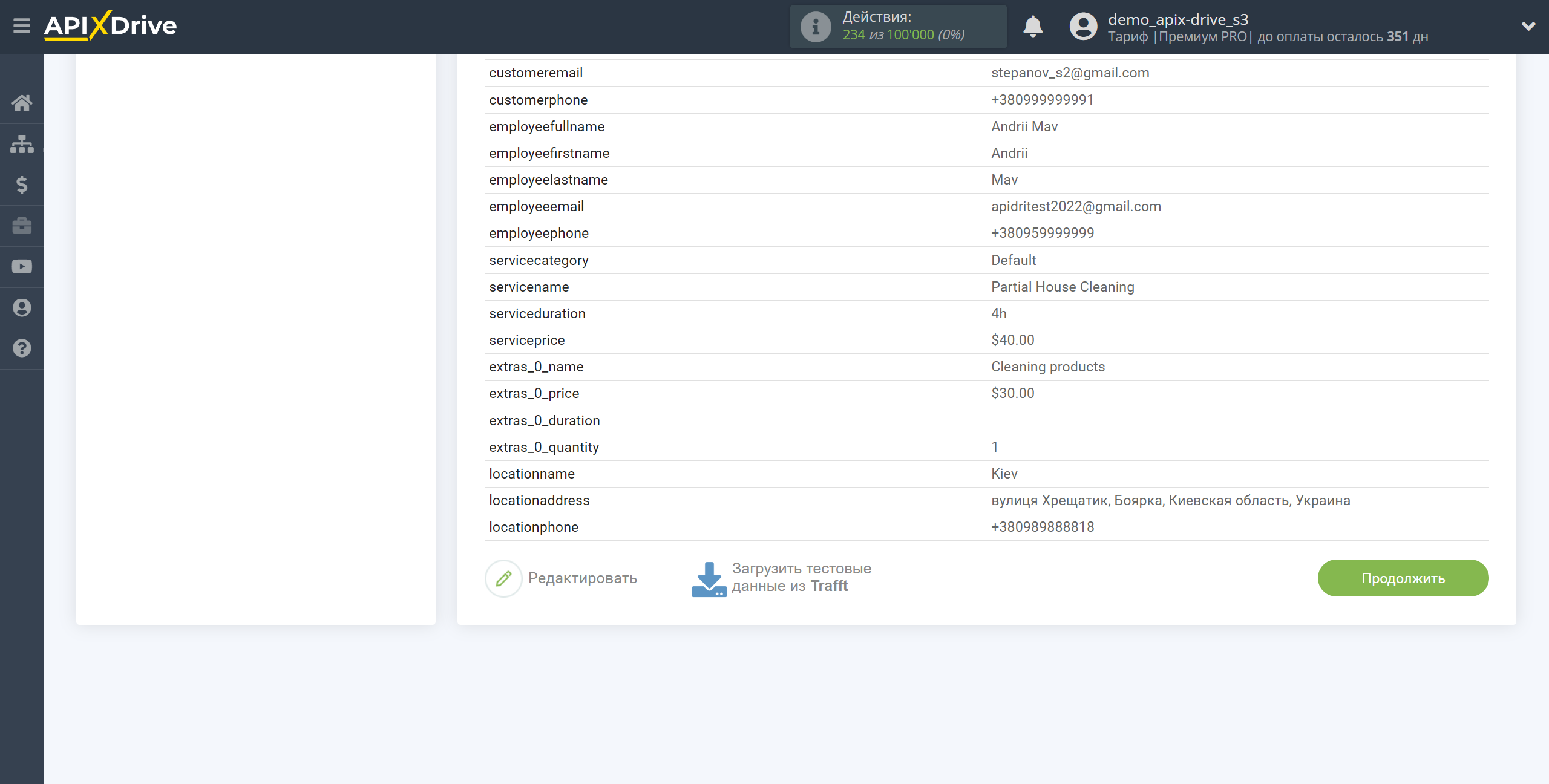Image resolution: width=1549 pixels, height=784 pixels.
Task: Select servicecategory value Default
Action: 1013,260
